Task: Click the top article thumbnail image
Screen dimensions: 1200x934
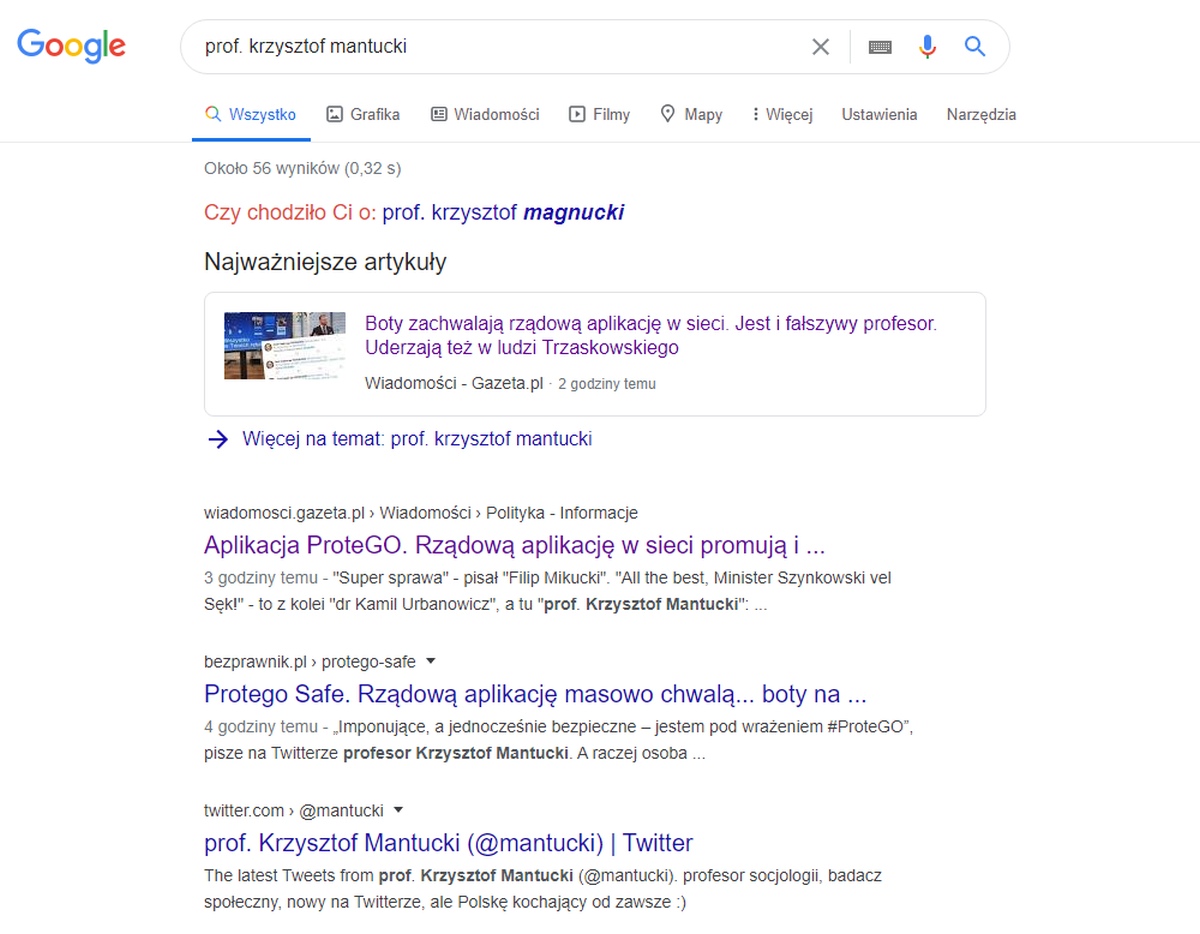Action: point(285,346)
